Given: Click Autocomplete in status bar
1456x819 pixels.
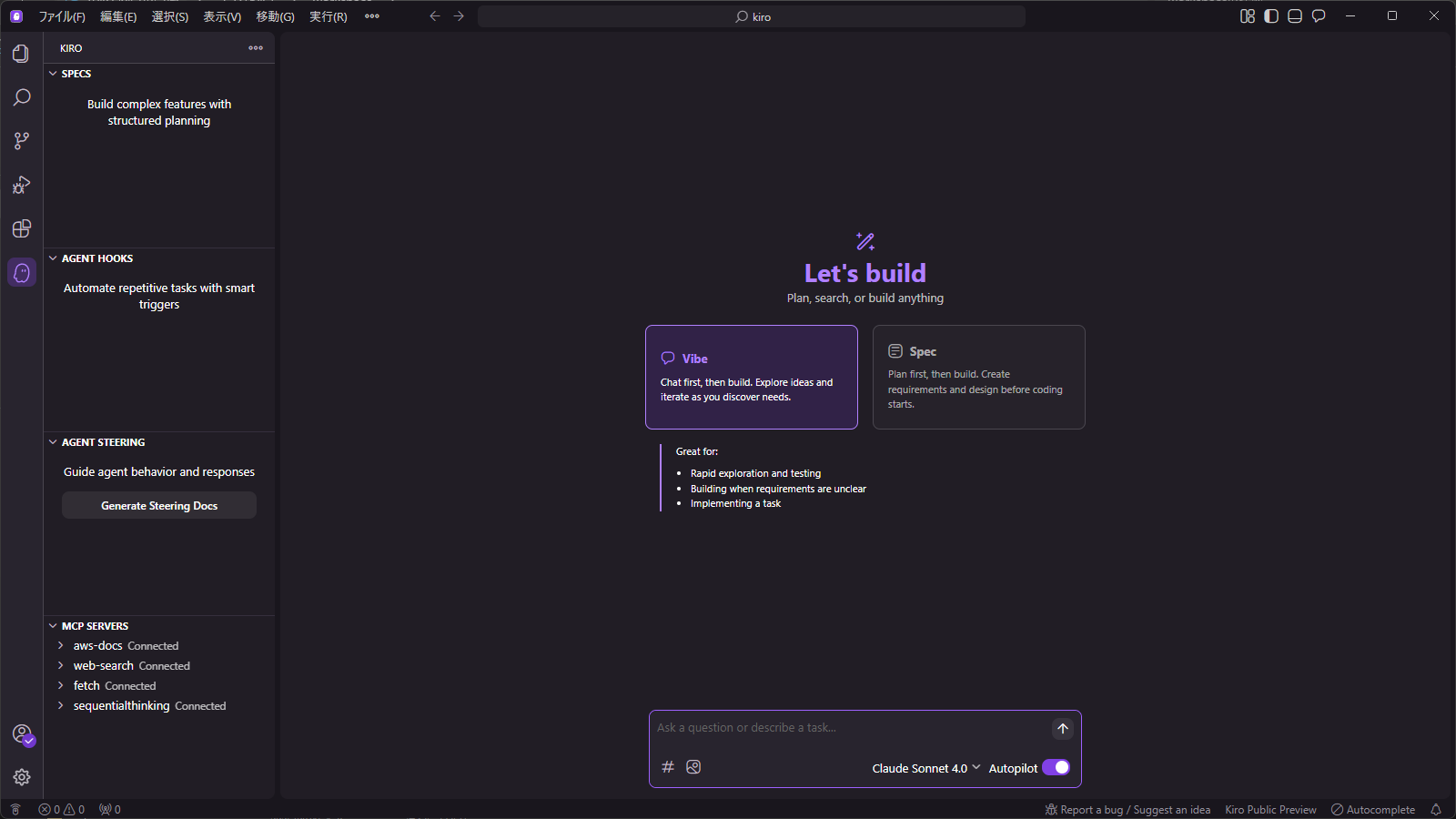Looking at the screenshot, I should (1372, 809).
